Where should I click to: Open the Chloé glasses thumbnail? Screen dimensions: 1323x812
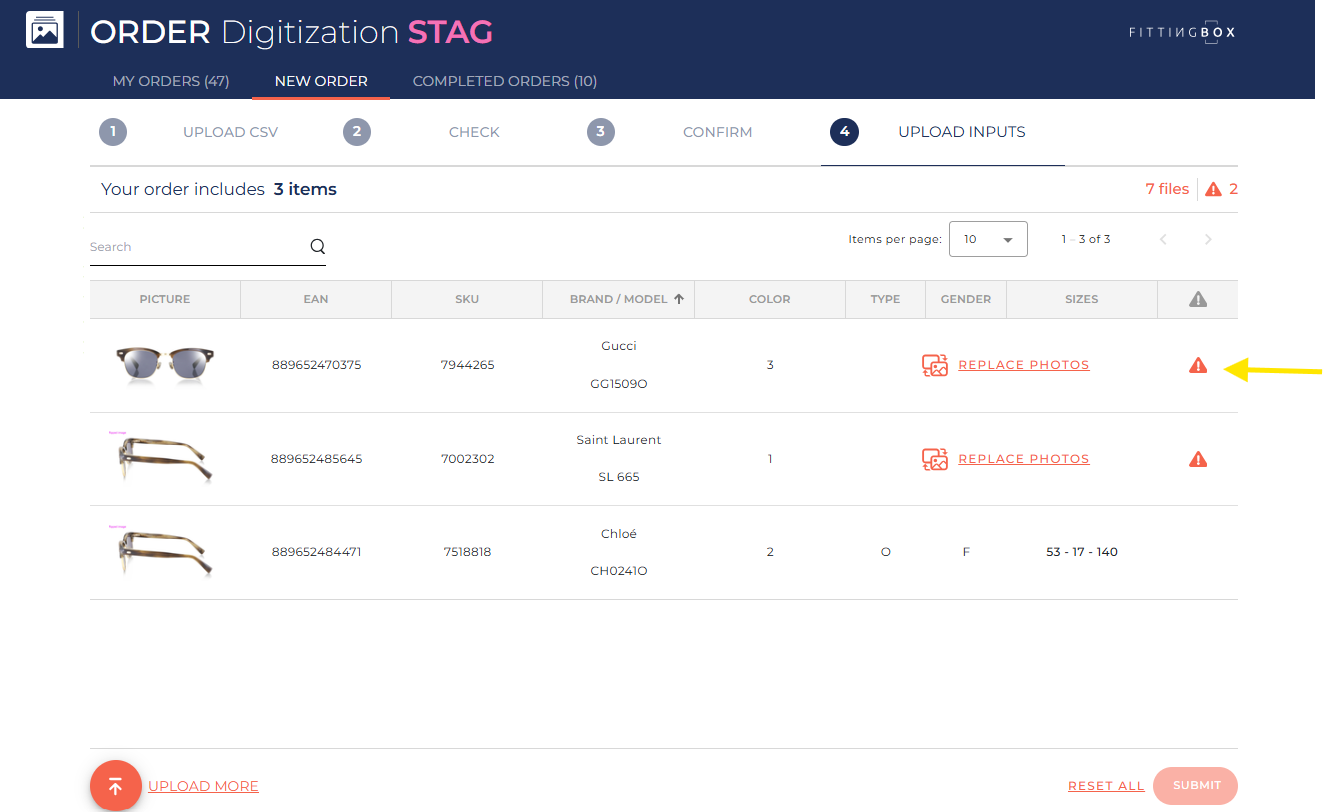point(160,553)
